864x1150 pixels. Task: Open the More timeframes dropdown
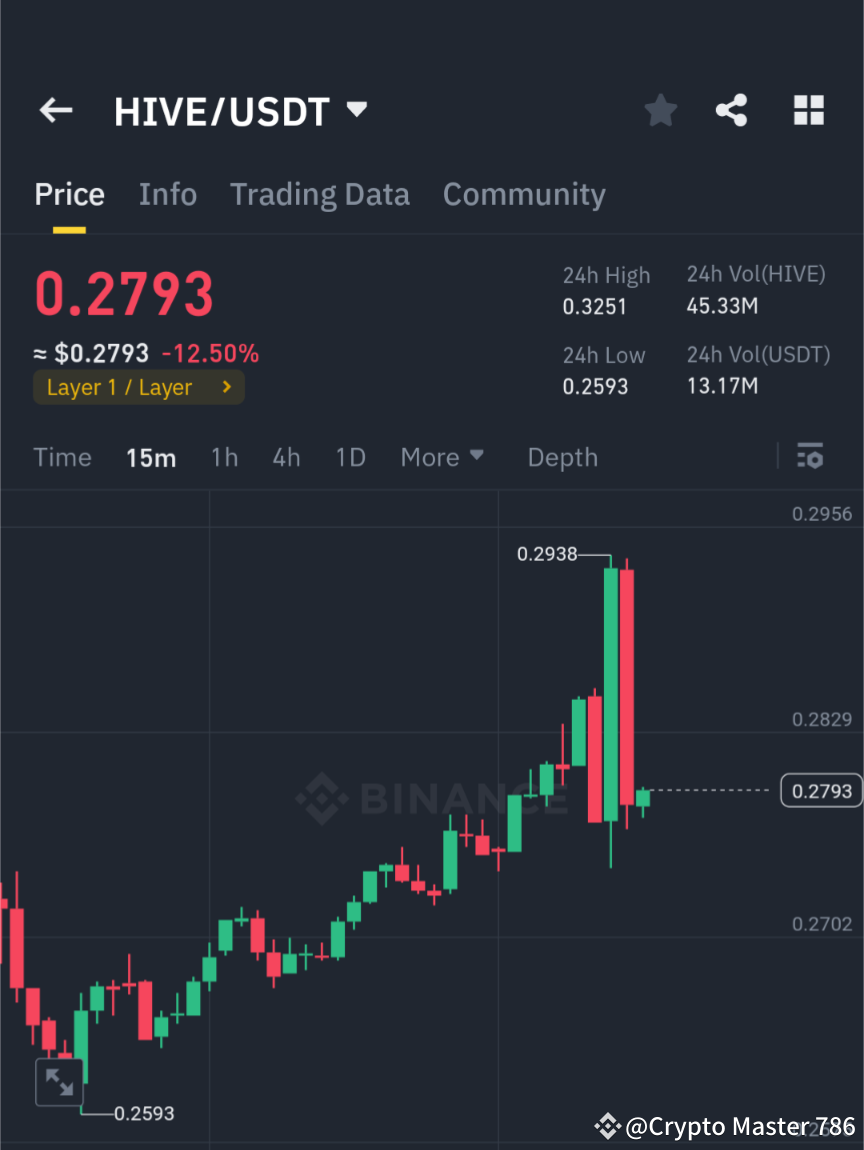pyautogui.click(x=441, y=457)
